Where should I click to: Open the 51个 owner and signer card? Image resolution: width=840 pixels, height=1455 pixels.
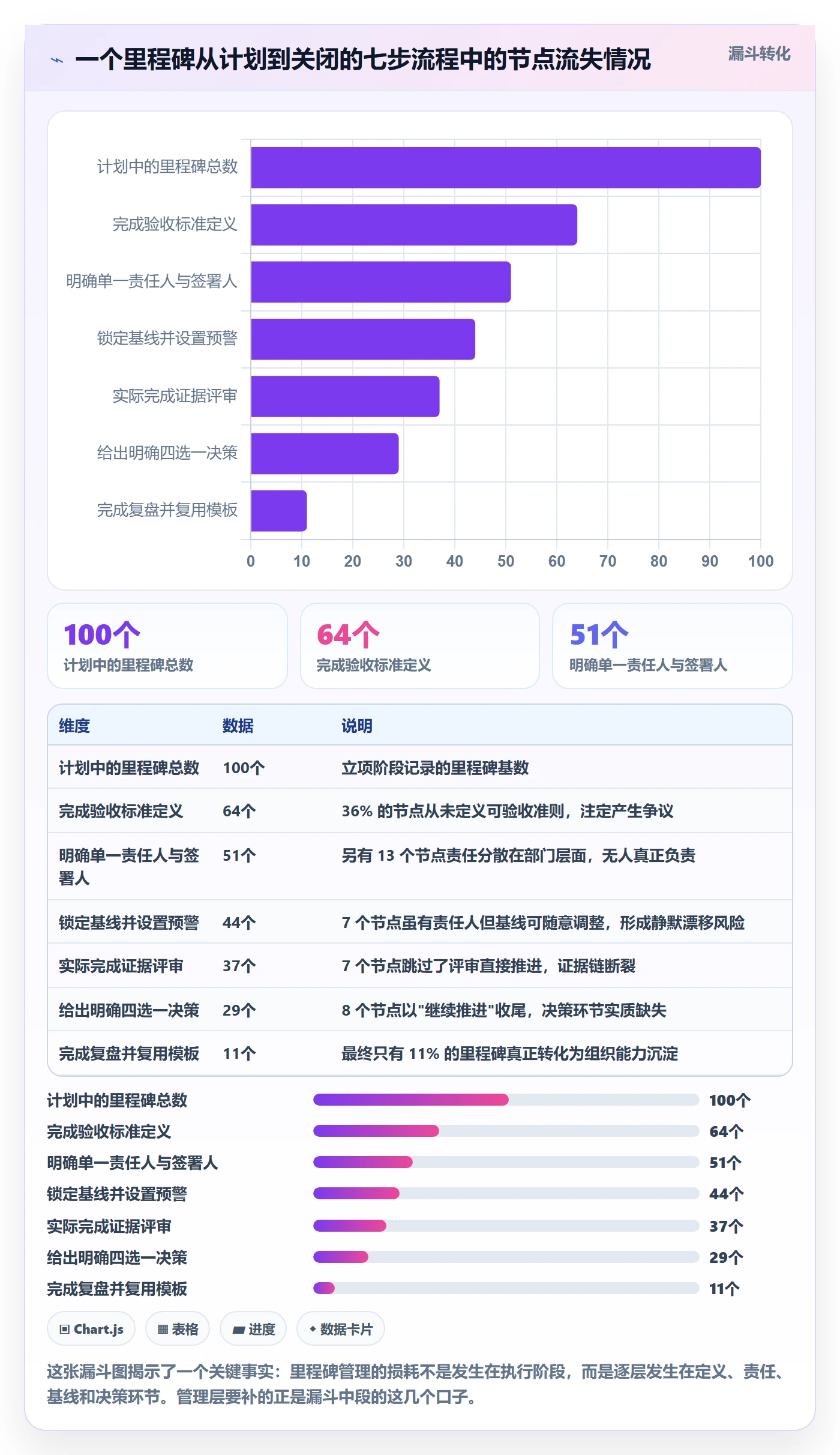(673, 646)
